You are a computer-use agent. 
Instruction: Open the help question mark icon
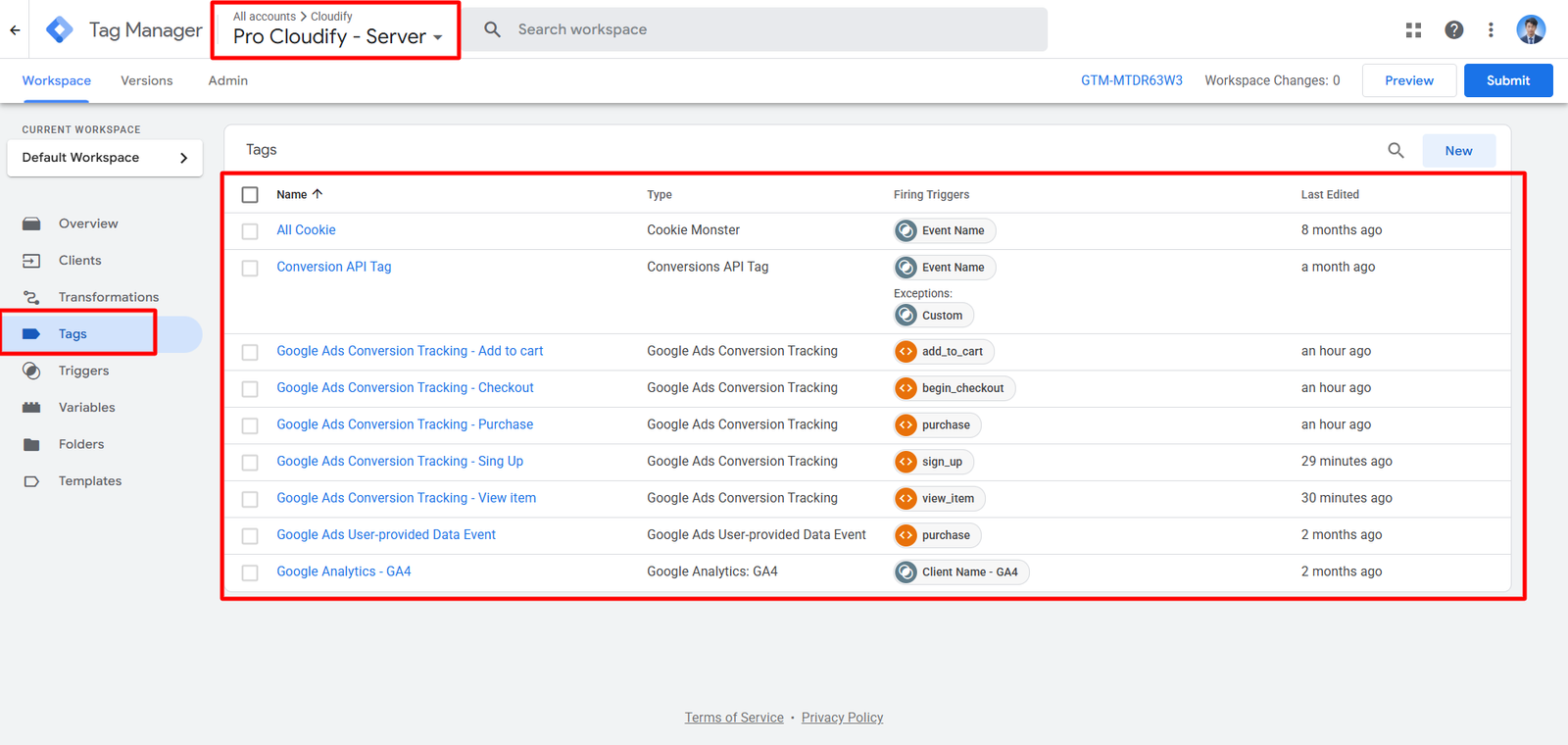point(1454,30)
